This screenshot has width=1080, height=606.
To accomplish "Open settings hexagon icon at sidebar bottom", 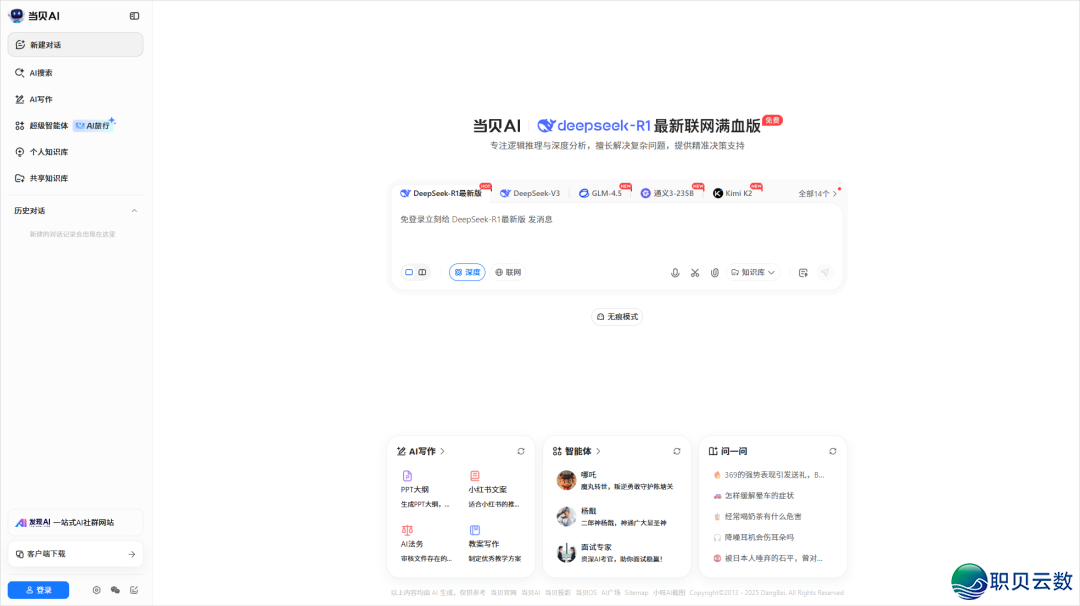I will coord(96,590).
